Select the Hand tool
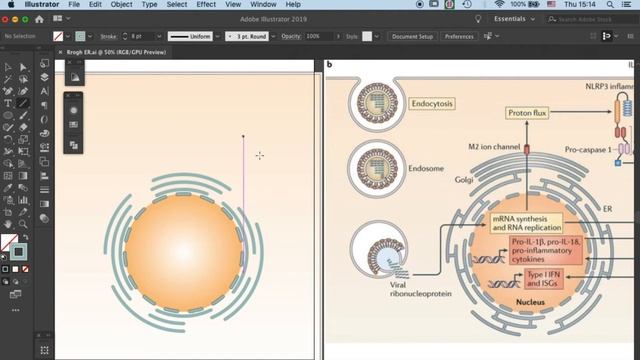 point(8,224)
